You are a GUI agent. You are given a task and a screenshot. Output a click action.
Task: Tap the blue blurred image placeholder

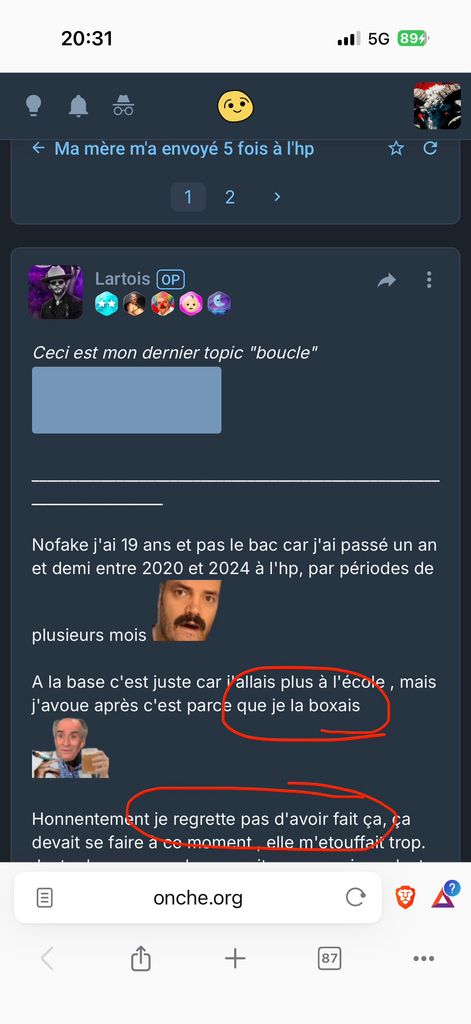coord(127,400)
